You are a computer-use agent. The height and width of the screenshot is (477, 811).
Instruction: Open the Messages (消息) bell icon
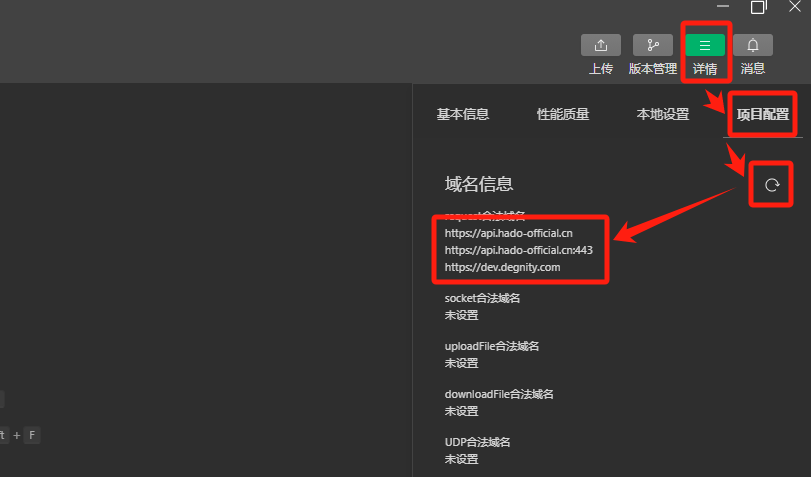tap(753, 46)
